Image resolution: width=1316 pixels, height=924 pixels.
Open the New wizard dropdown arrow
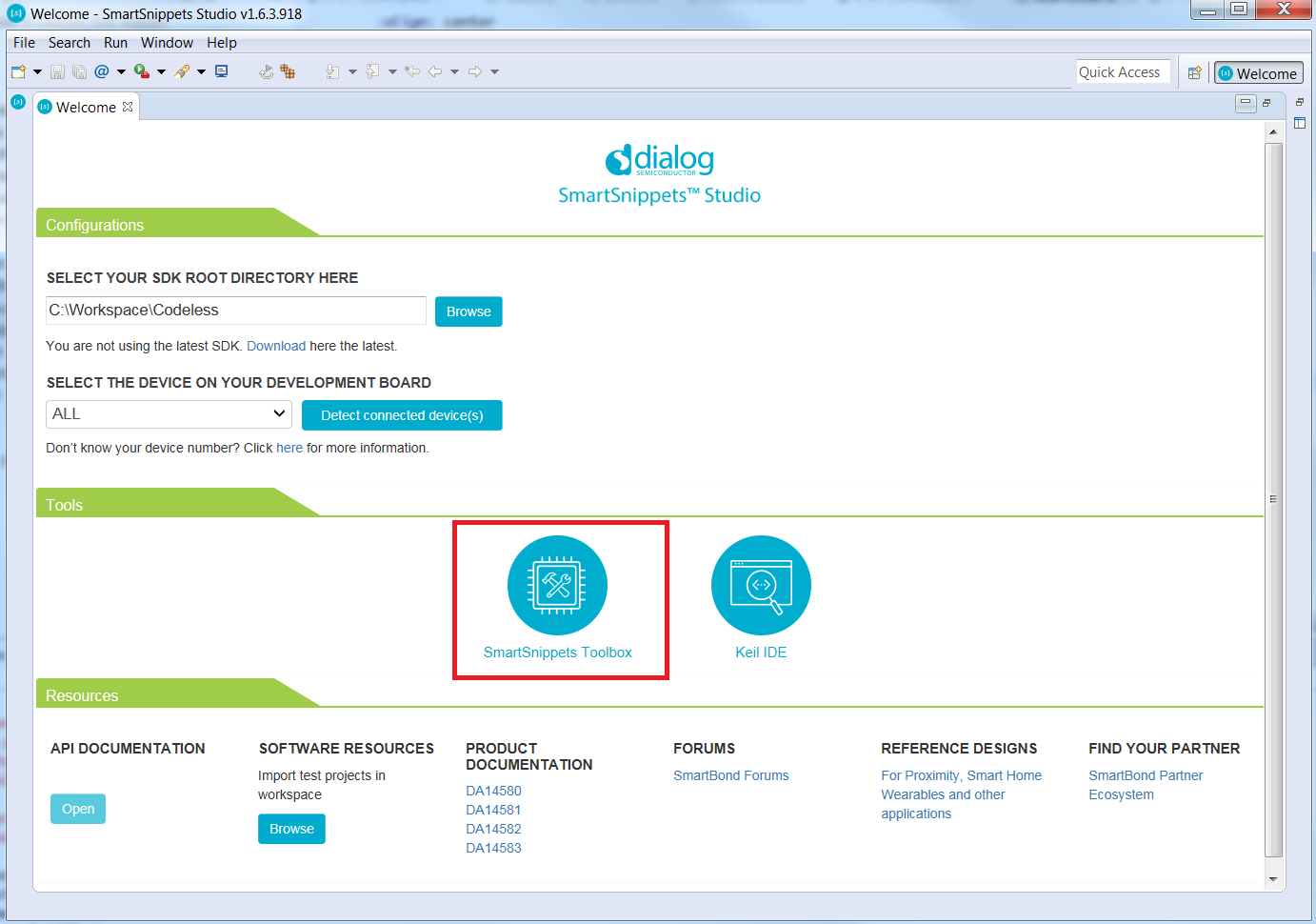click(37, 71)
